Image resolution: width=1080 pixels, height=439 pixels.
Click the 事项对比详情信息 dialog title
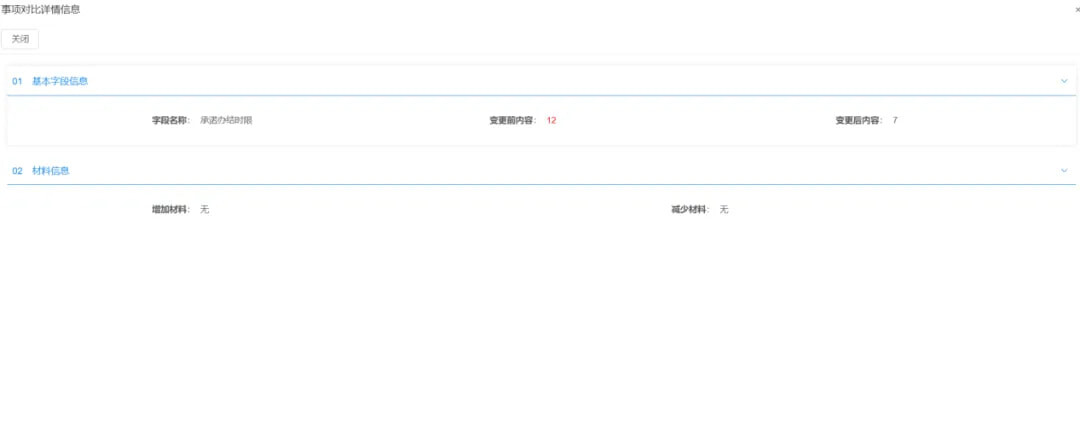(x=41, y=9)
